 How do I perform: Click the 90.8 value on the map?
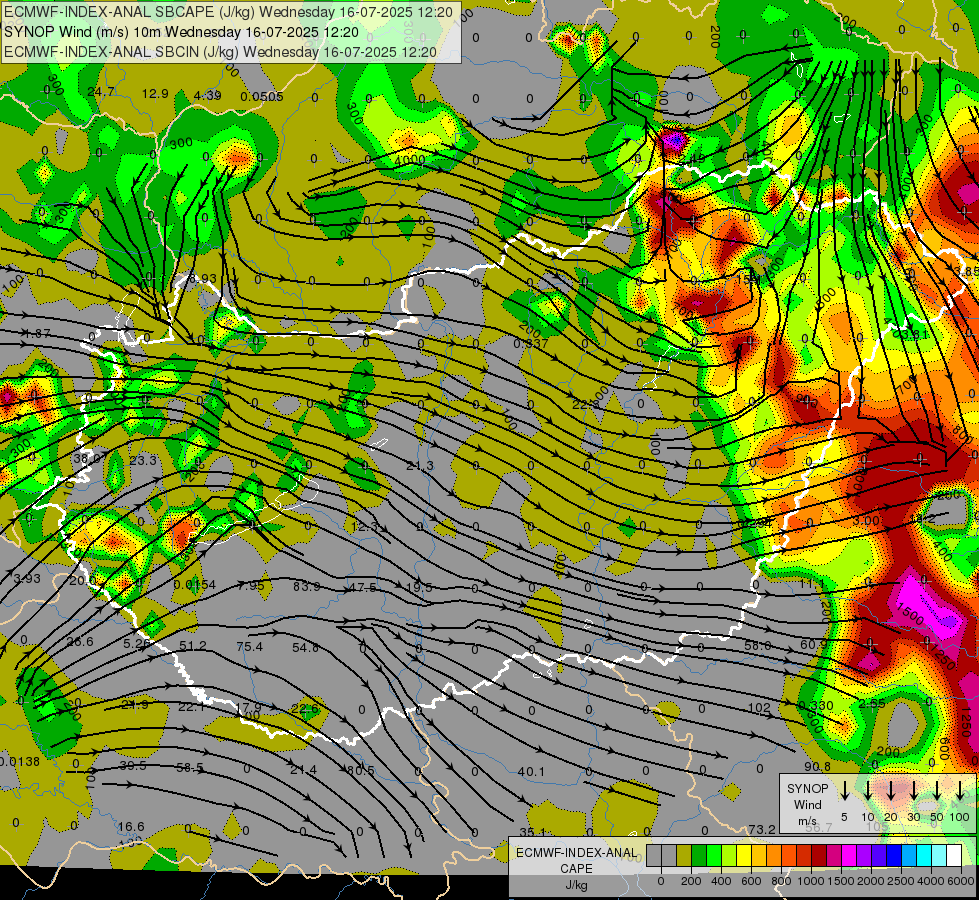coord(817,766)
